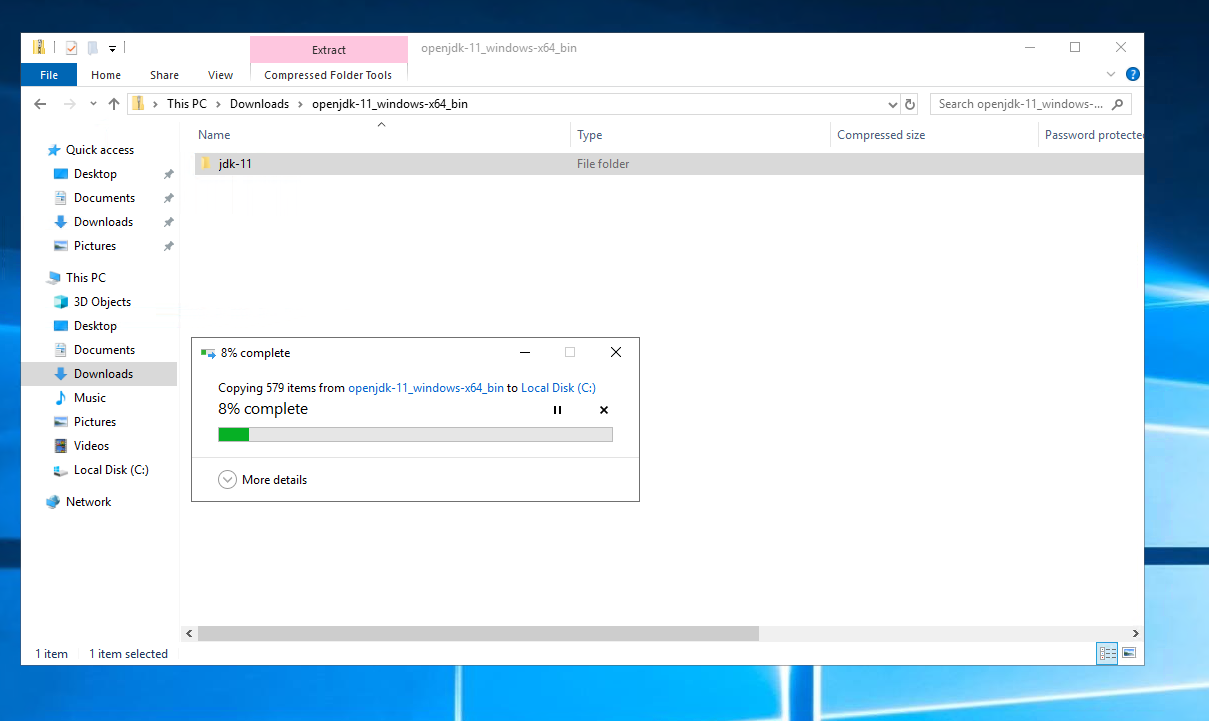This screenshot has width=1209, height=721.
Task: Pause the copy operation
Action: coord(558,410)
